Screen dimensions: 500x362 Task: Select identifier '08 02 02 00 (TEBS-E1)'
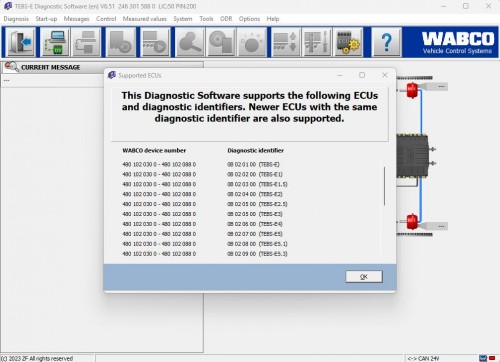tap(255, 174)
